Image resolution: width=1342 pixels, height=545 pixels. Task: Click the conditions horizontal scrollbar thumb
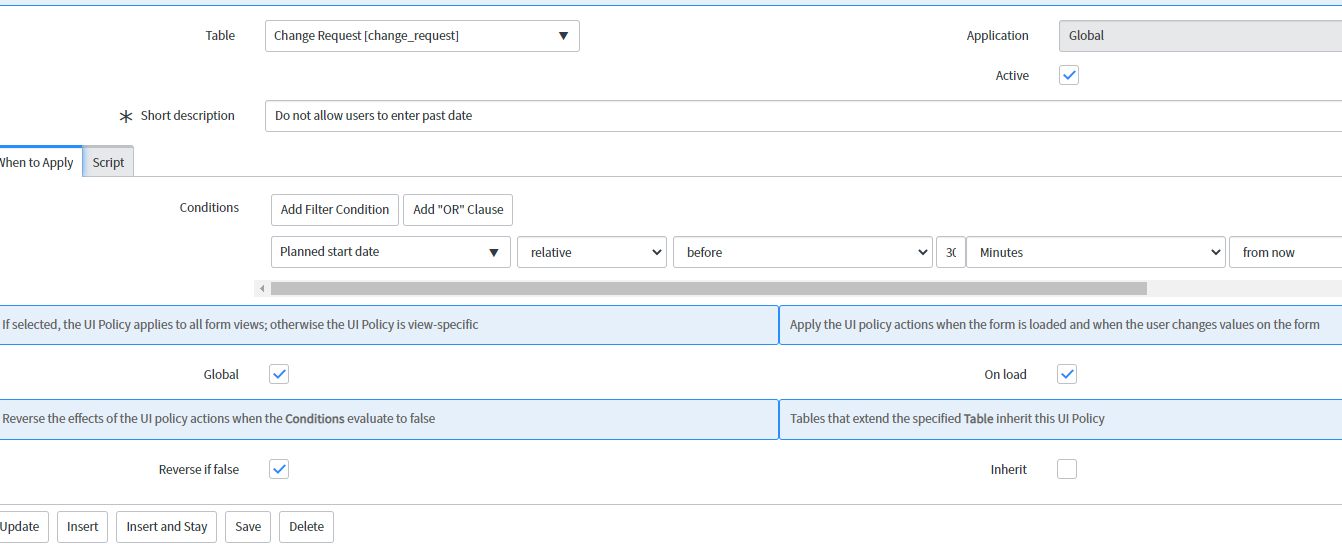[709, 289]
